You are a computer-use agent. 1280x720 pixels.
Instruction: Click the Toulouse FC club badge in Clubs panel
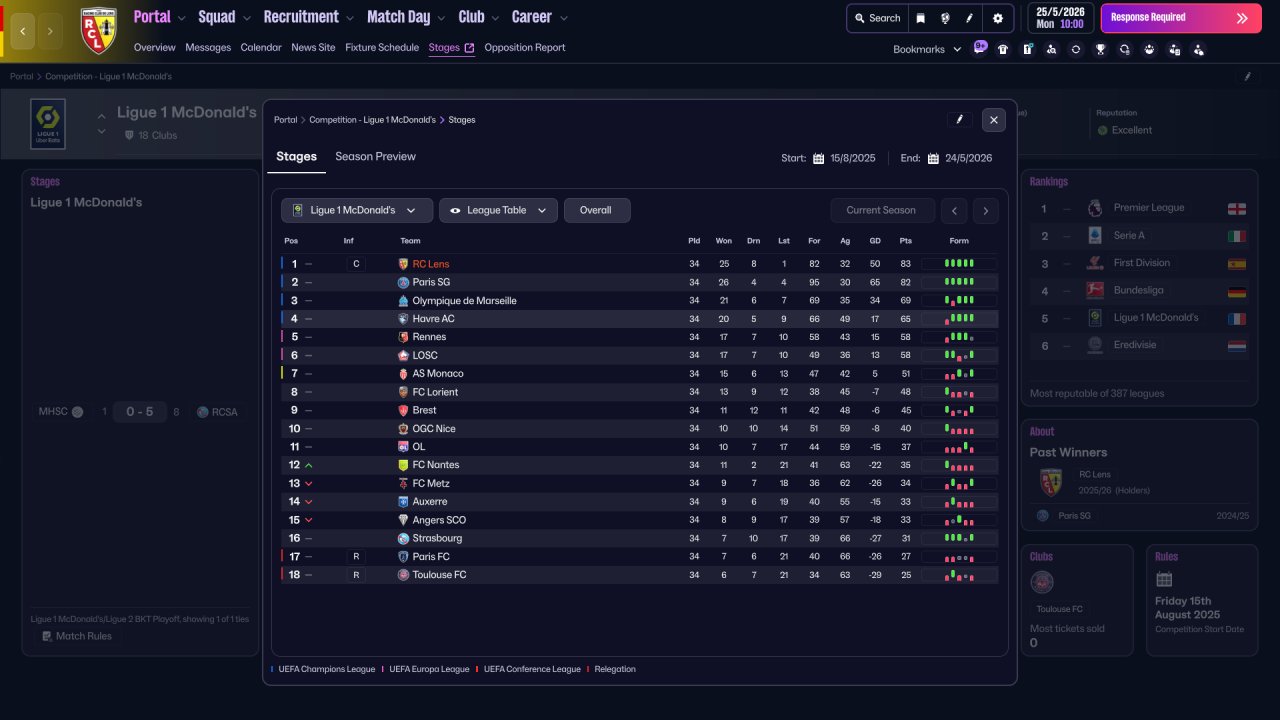(1042, 583)
